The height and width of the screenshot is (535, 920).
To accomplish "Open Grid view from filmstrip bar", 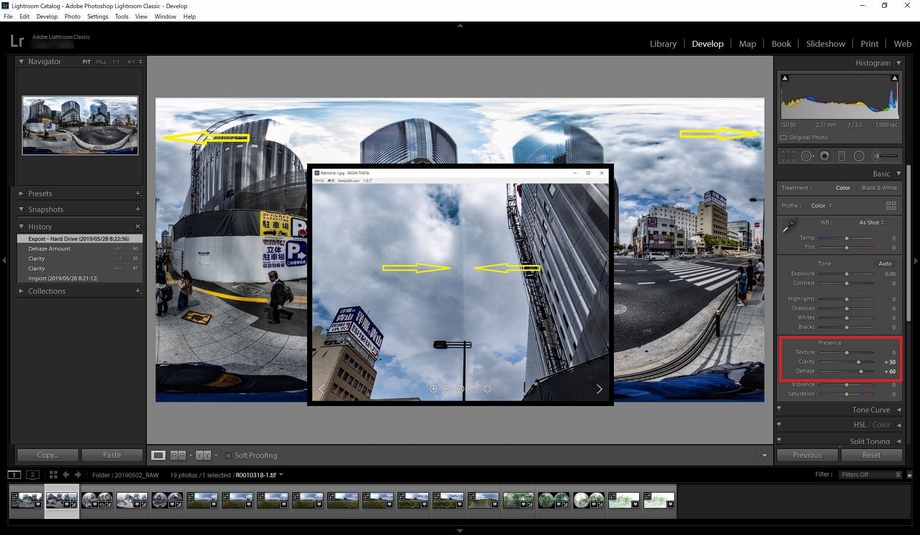I will tap(53, 475).
